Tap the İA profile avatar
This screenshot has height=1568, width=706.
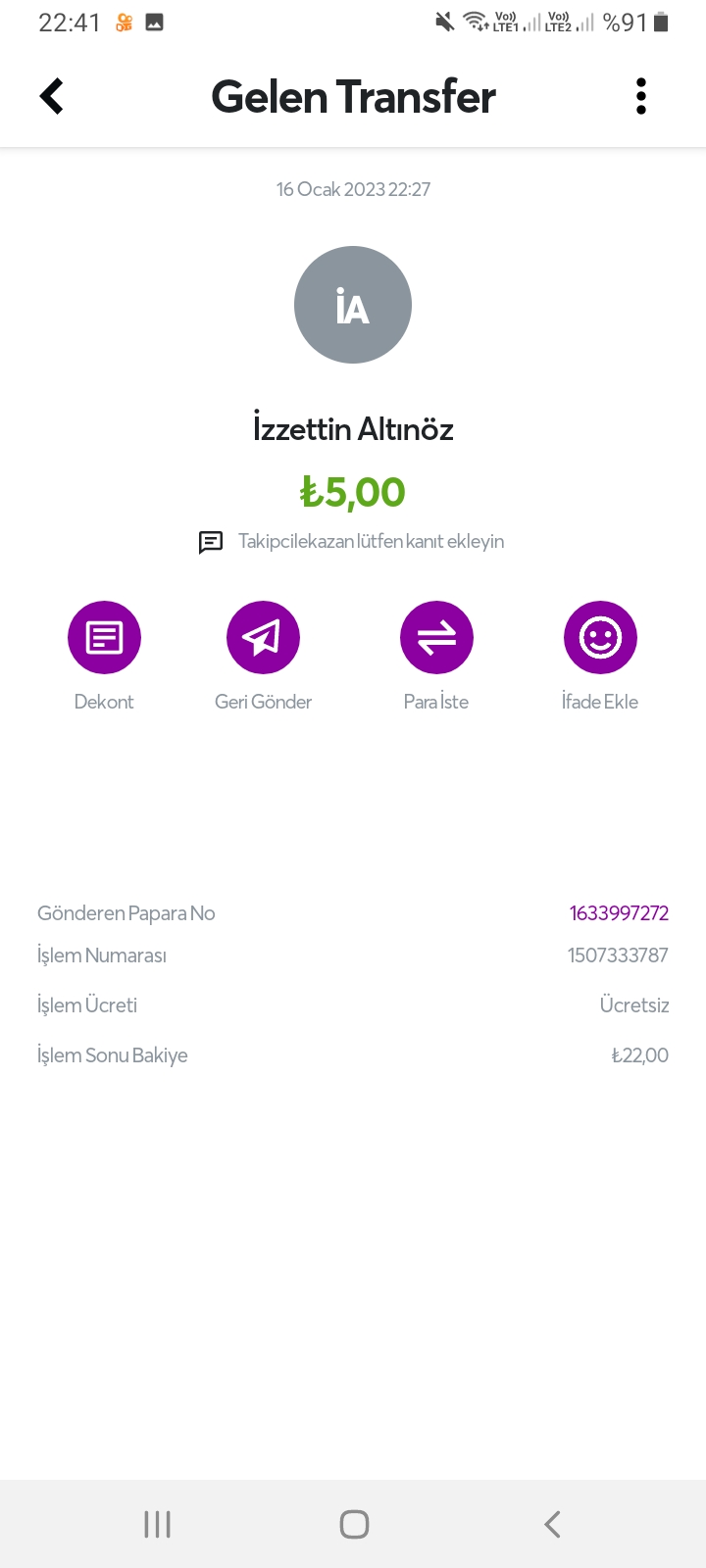(353, 305)
